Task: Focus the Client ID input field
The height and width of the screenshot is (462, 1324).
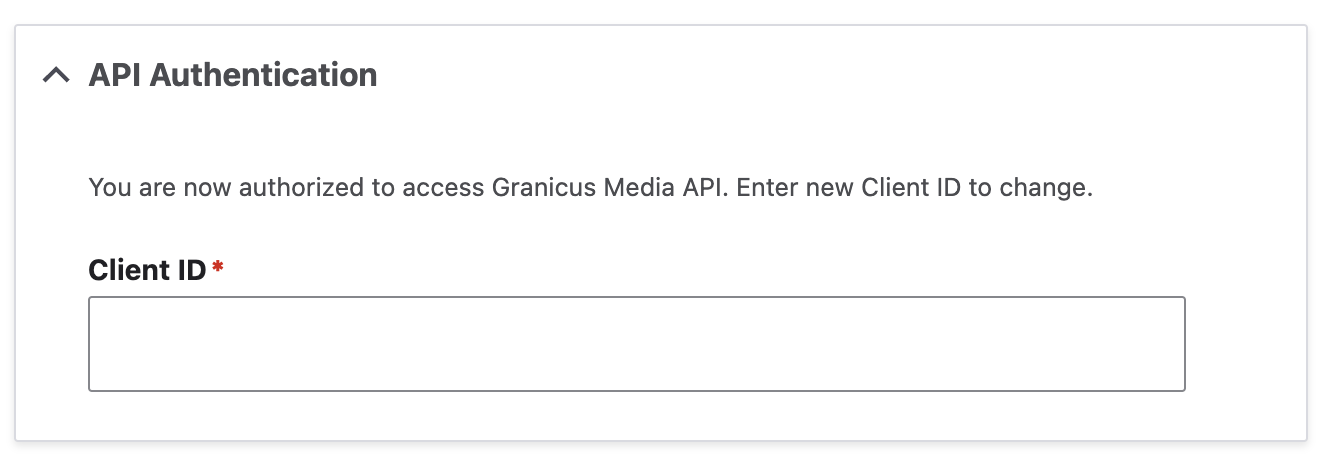Action: [x=636, y=343]
